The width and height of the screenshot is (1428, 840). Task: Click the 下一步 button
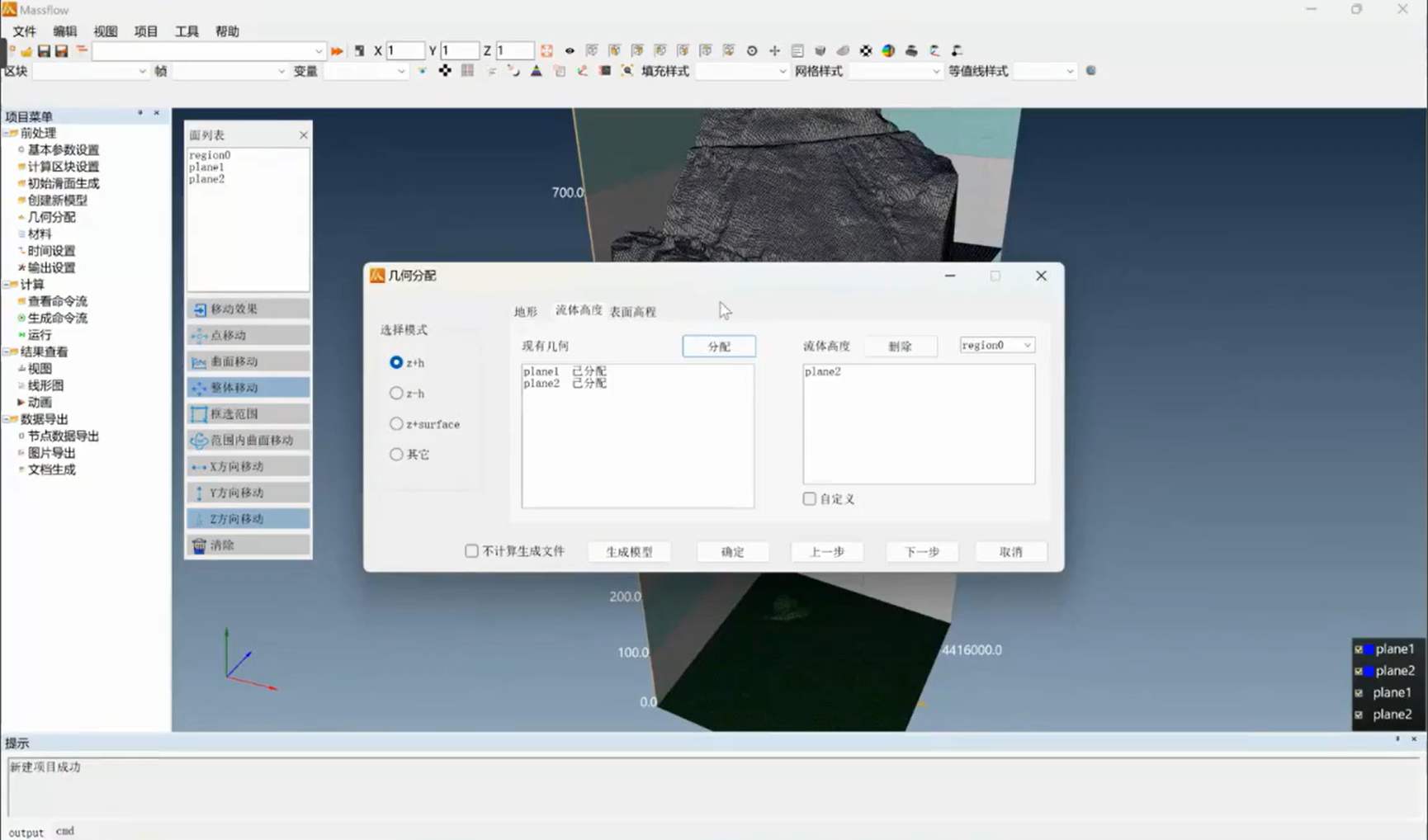click(922, 551)
